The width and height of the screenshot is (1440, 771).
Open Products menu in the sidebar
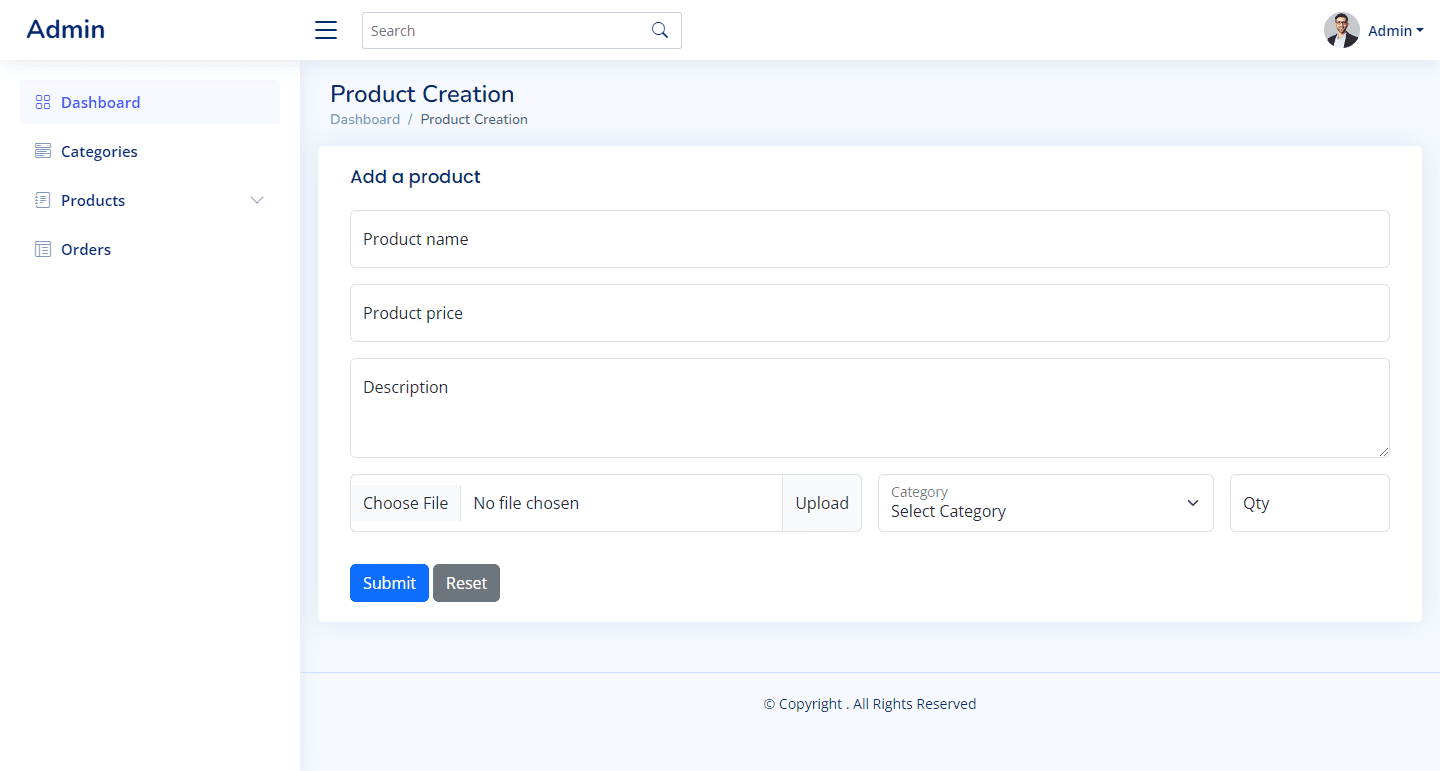pyautogui.click(x=150, y=200)
